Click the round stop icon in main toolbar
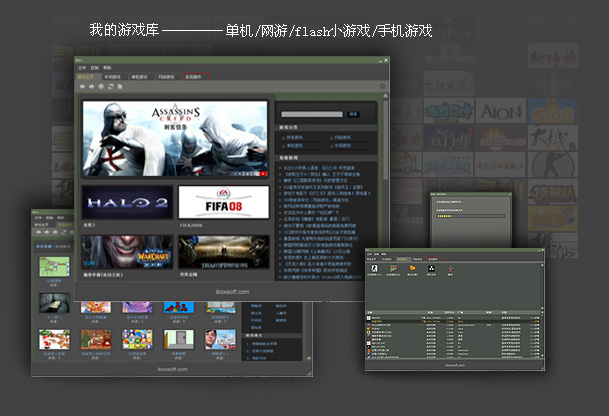609x416 pixels. tap(101, 86)
